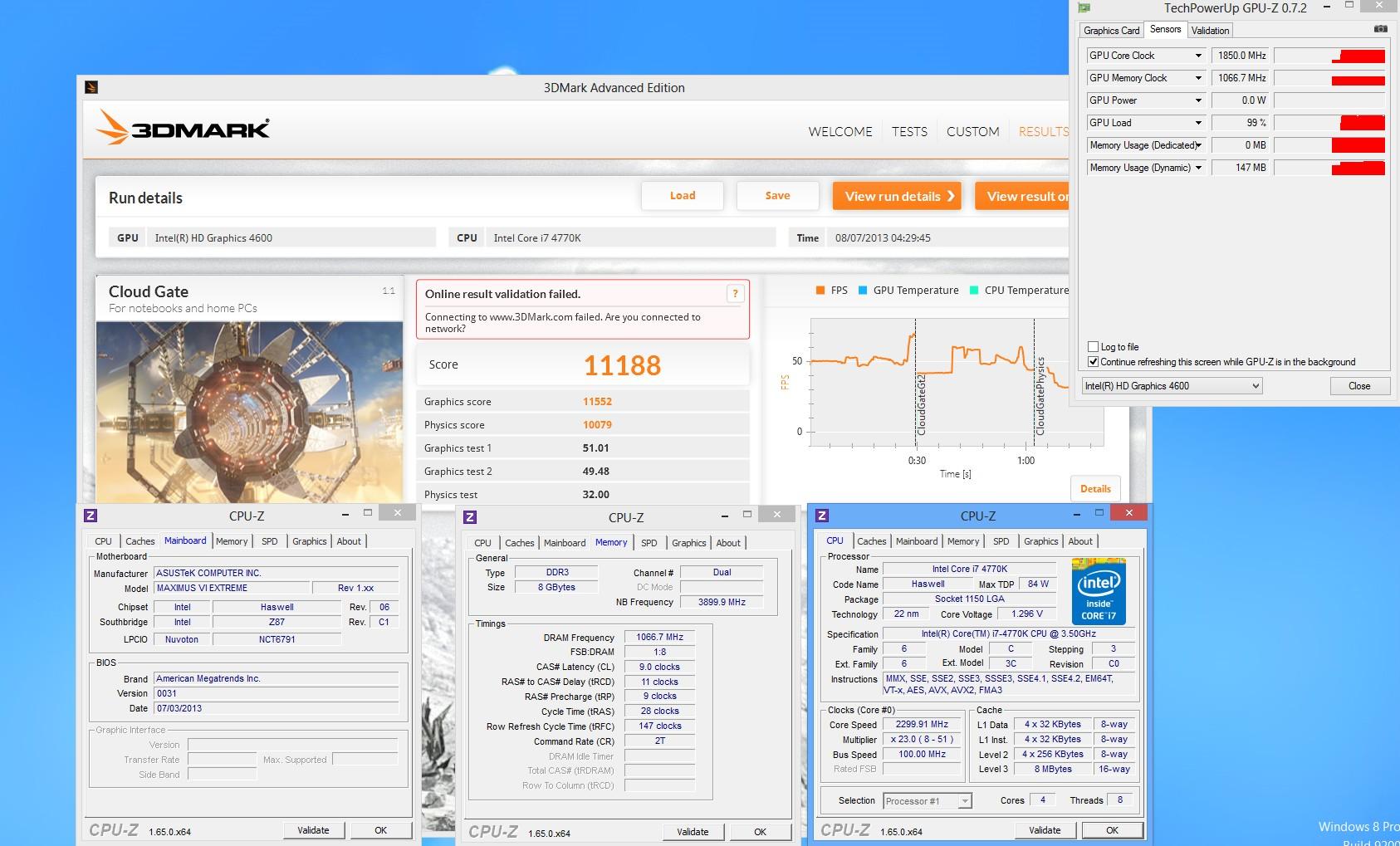Click the CPU-Z CPU window Z icon

click(822, 516)
